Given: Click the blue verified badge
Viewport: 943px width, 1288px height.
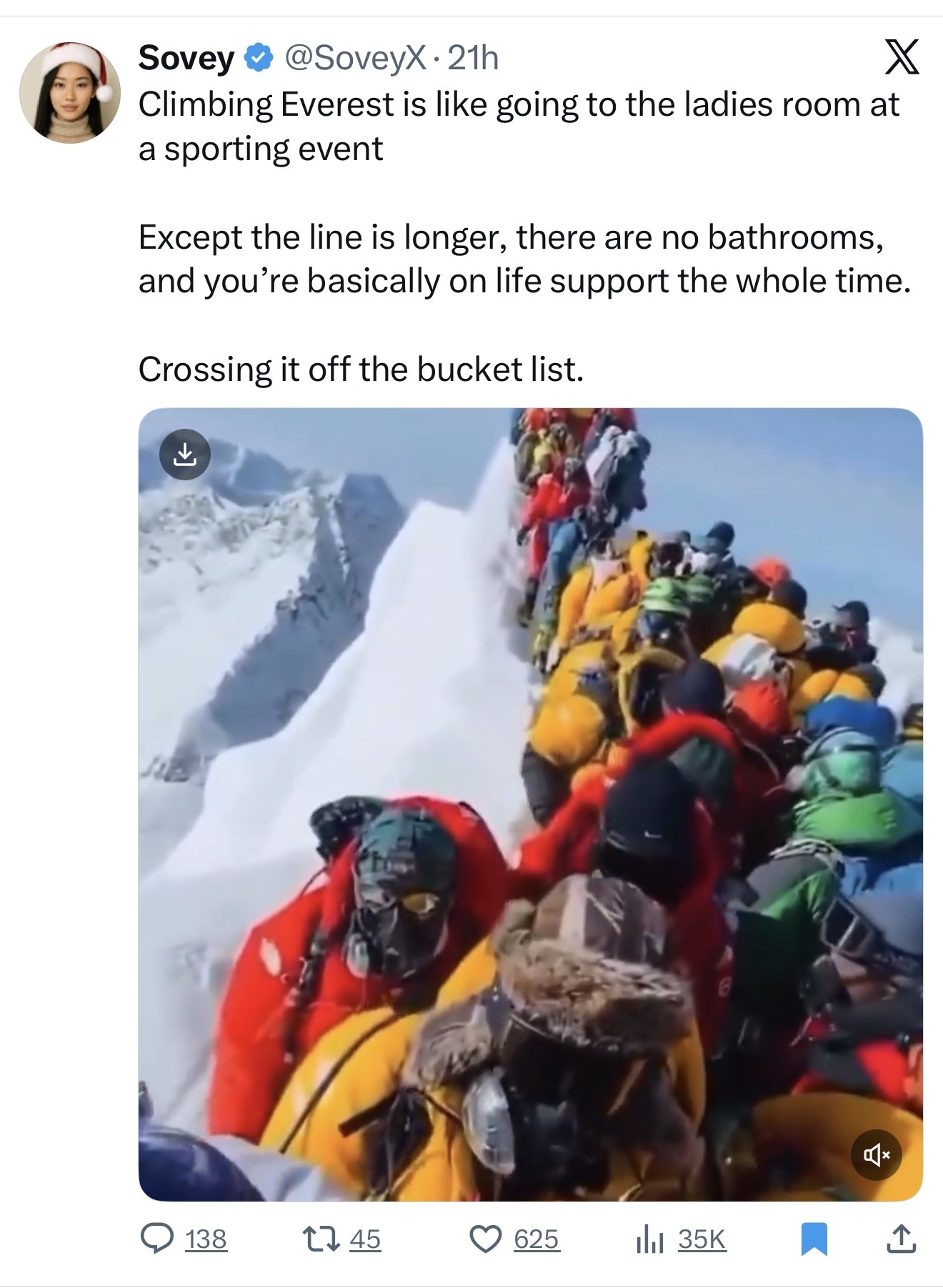Looking at the screenshot, I should [x=259, y=58].
